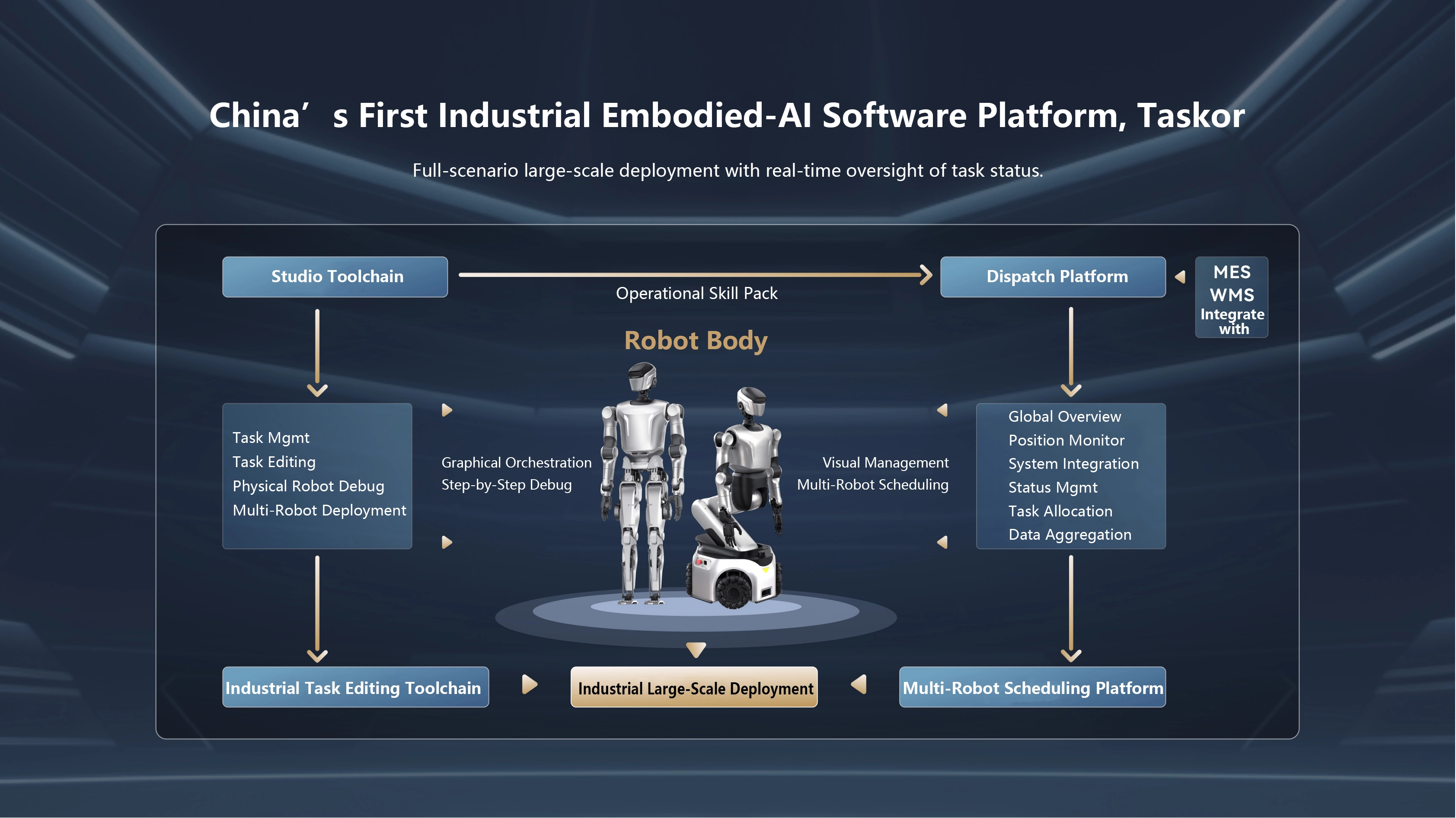Image resolution: width=1456 pixels, height=818 pixels.
Task: Select the "Step-by-Step Debug" label
Action: (x=506, y=485)
